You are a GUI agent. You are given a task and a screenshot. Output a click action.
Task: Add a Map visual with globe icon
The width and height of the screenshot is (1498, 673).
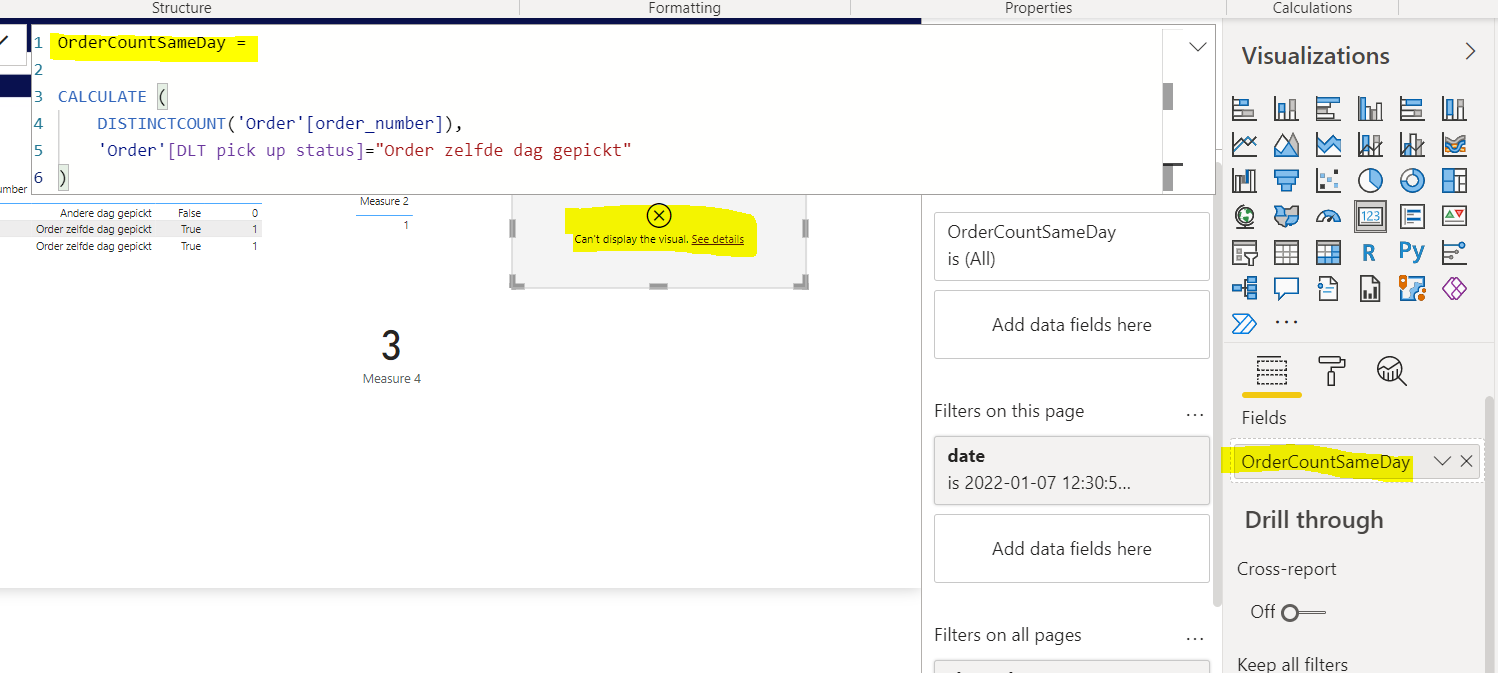point(1244,216)
